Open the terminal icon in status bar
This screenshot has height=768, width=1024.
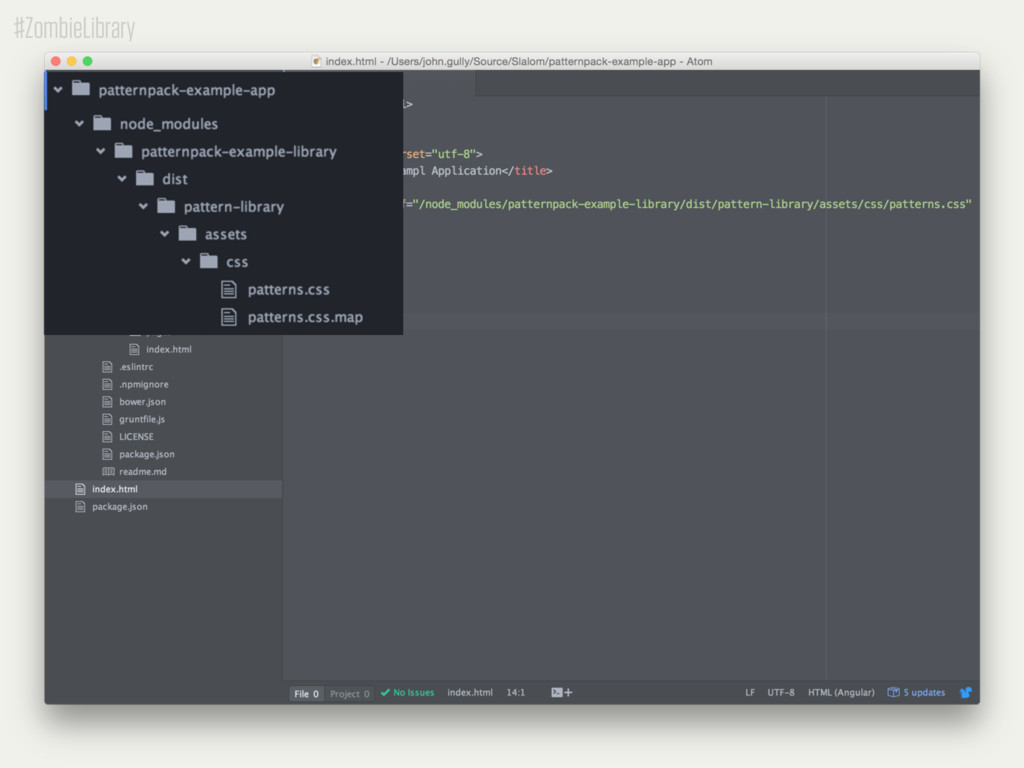(x=556, y=692)
